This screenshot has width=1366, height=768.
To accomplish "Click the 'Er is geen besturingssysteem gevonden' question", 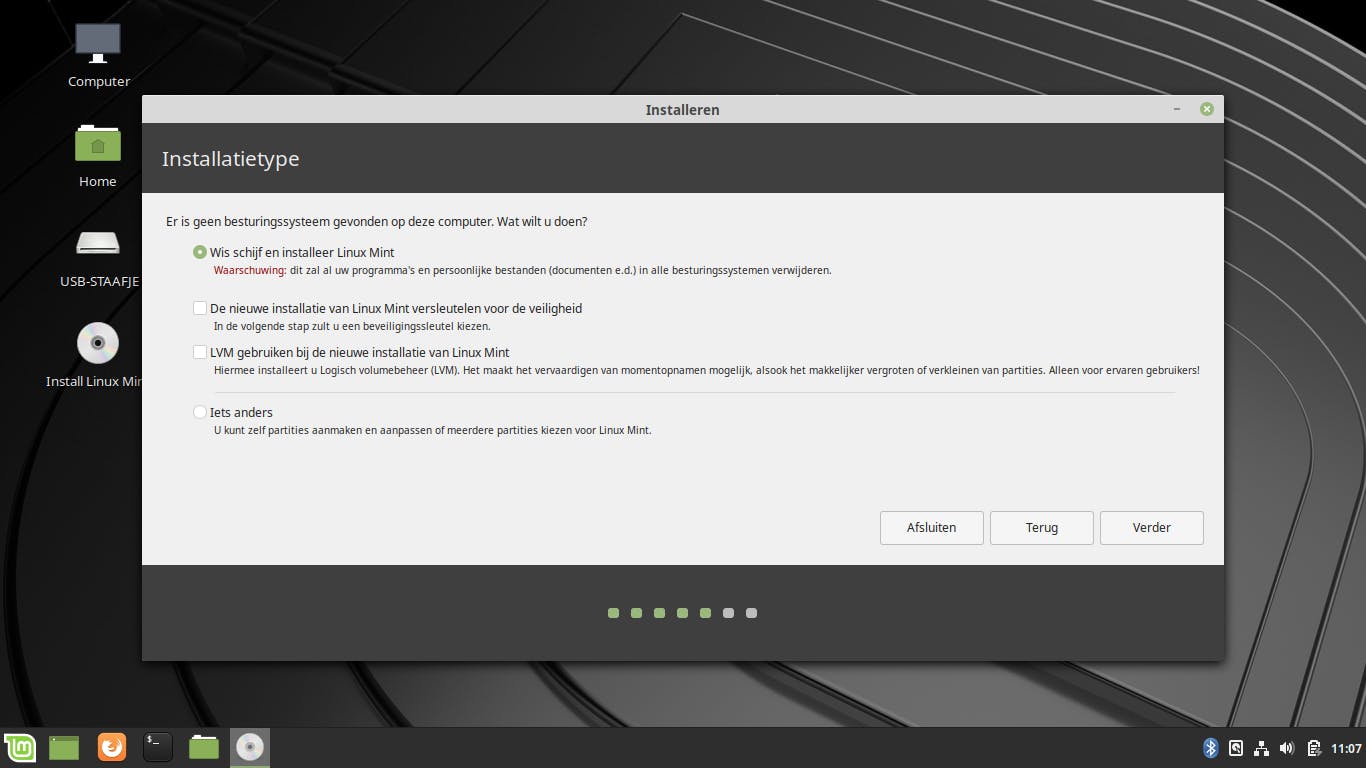I will 377,221.
